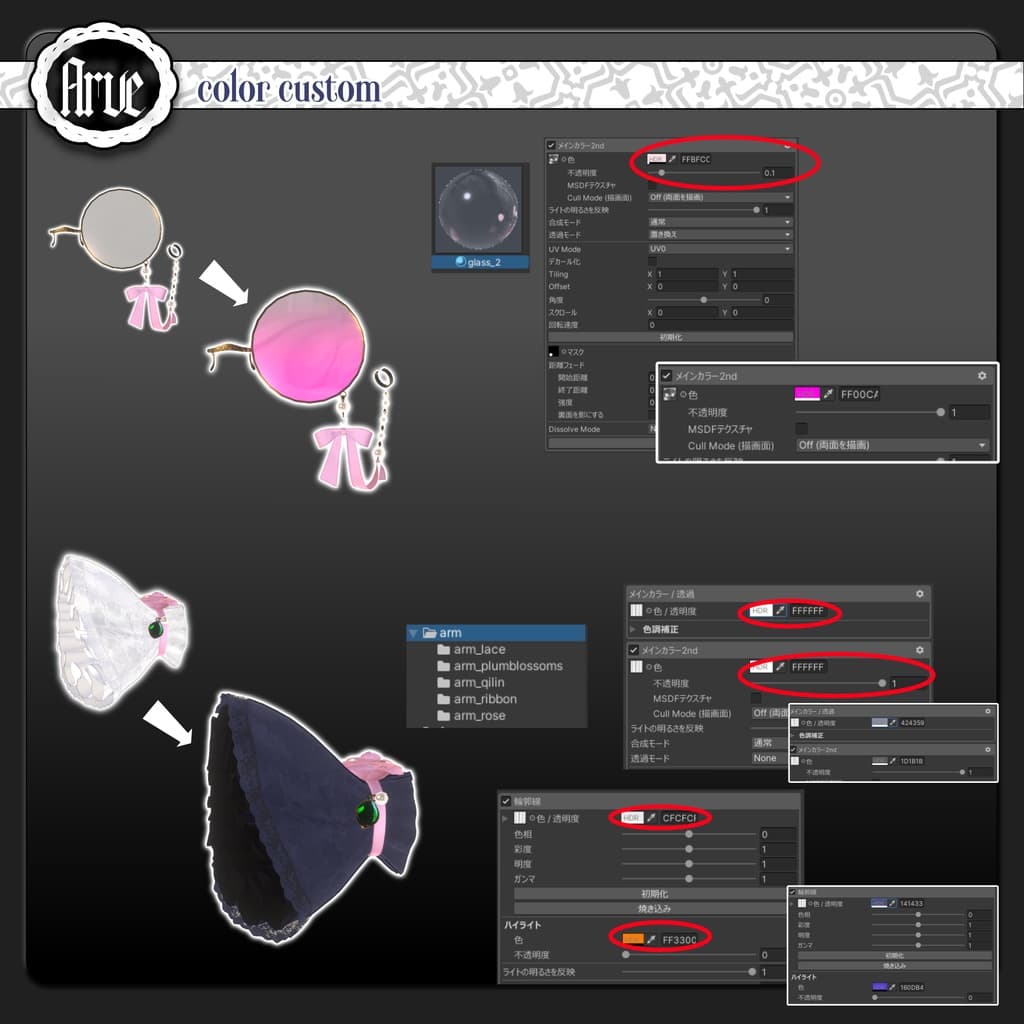Toggle the MSDFテクスチャ checkbox in the magenta panel
This screenshot has width=1024, height=1024.
tap(801, 428)
